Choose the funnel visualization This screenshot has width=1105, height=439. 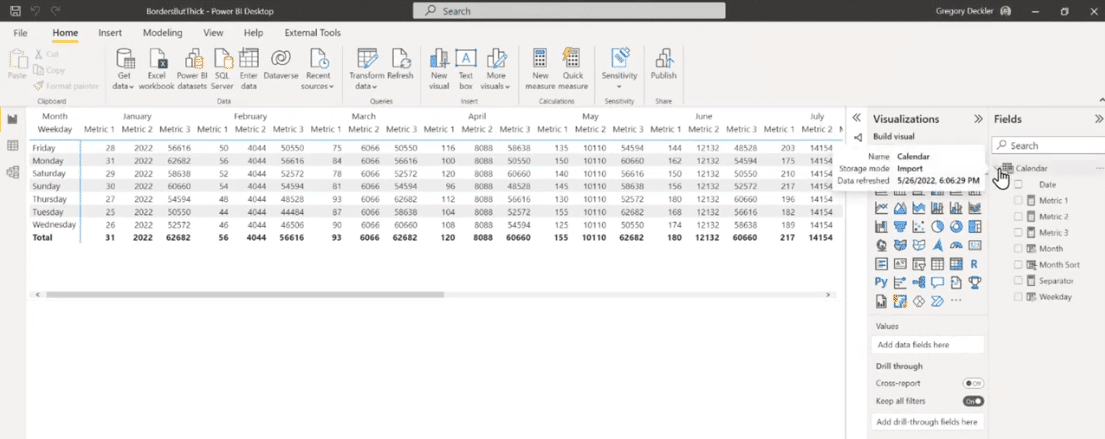coord(900,227)
